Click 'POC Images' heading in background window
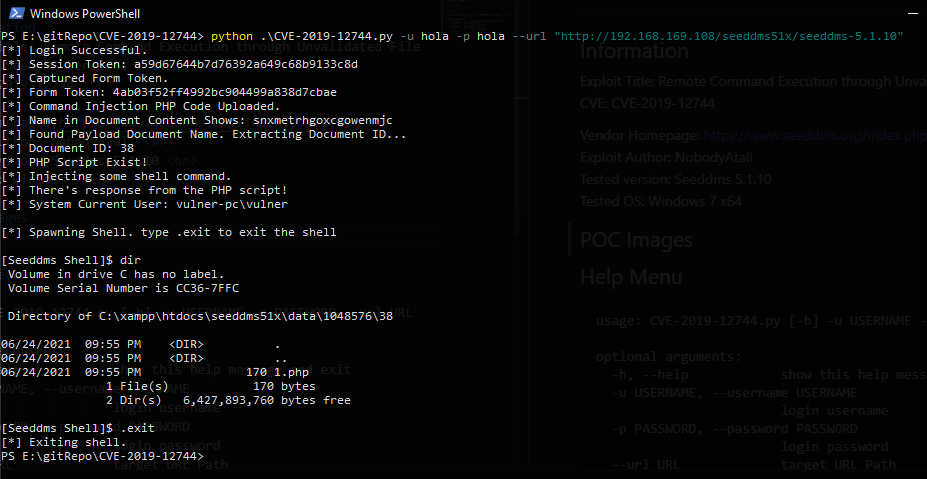The height and width of the screenshot is (479, 927). pos(636,240)
